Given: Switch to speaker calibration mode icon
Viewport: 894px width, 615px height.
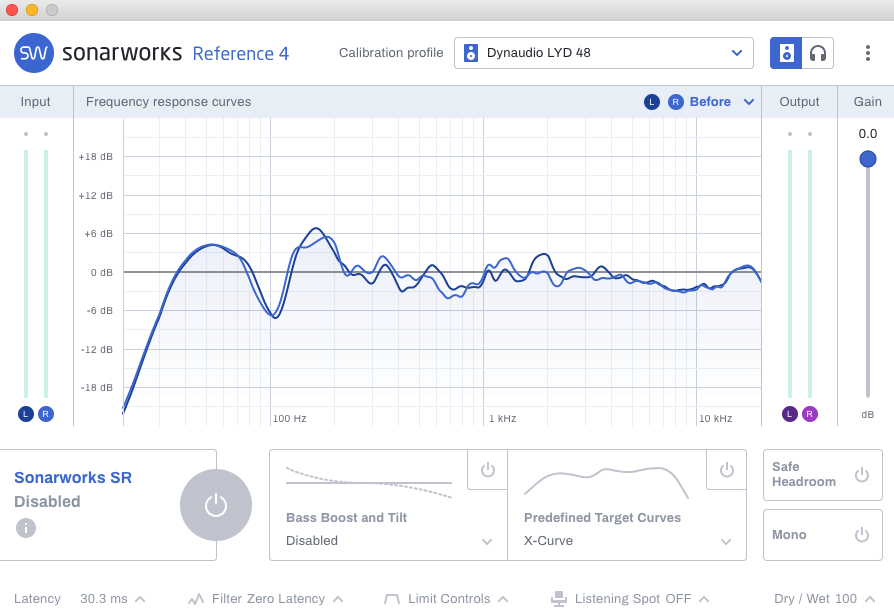Looking at the screenshot, I should pos(786,53).
